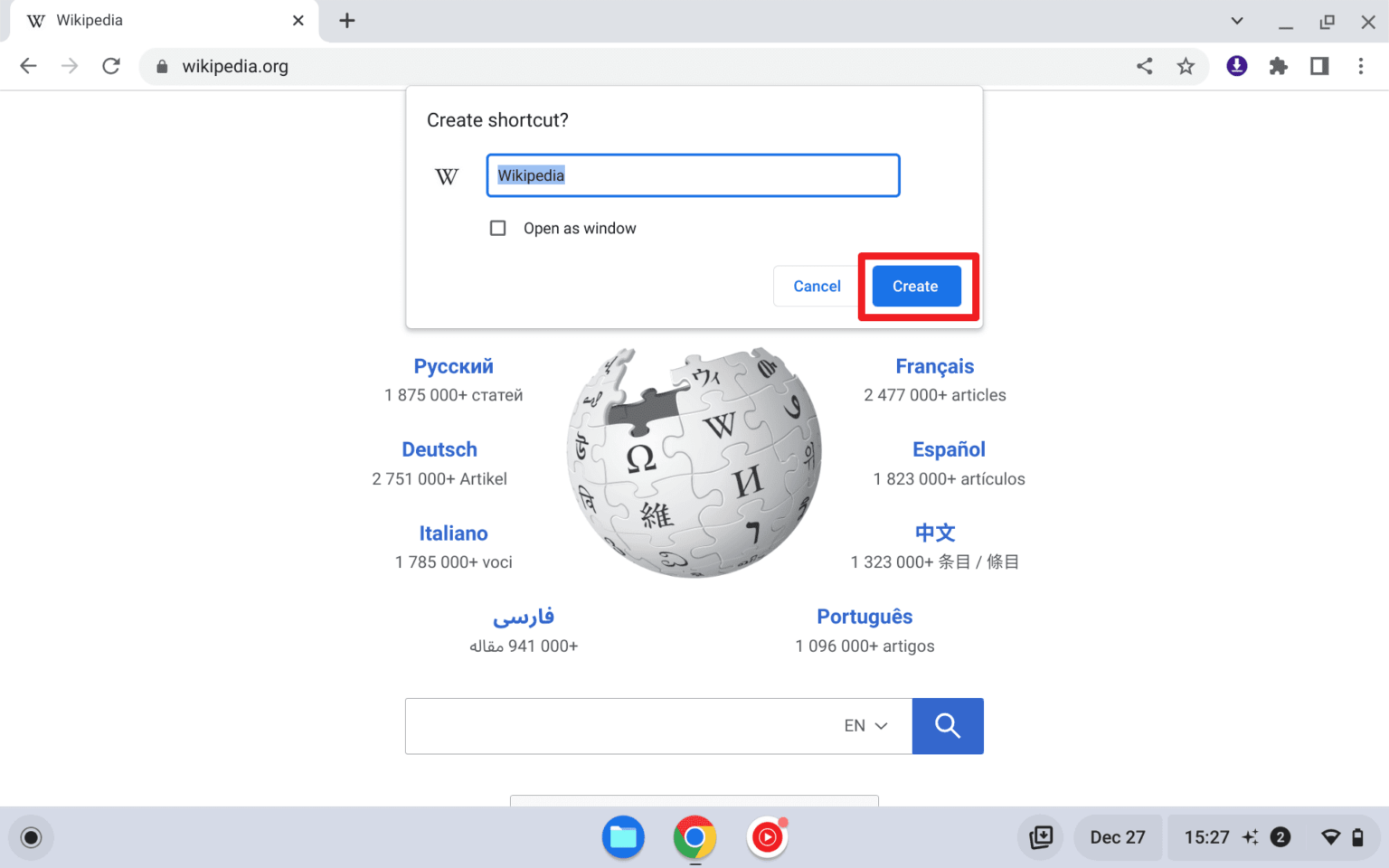Toggle the browser side panel icon
1389x868 pixels.
tap(1319, 66)
